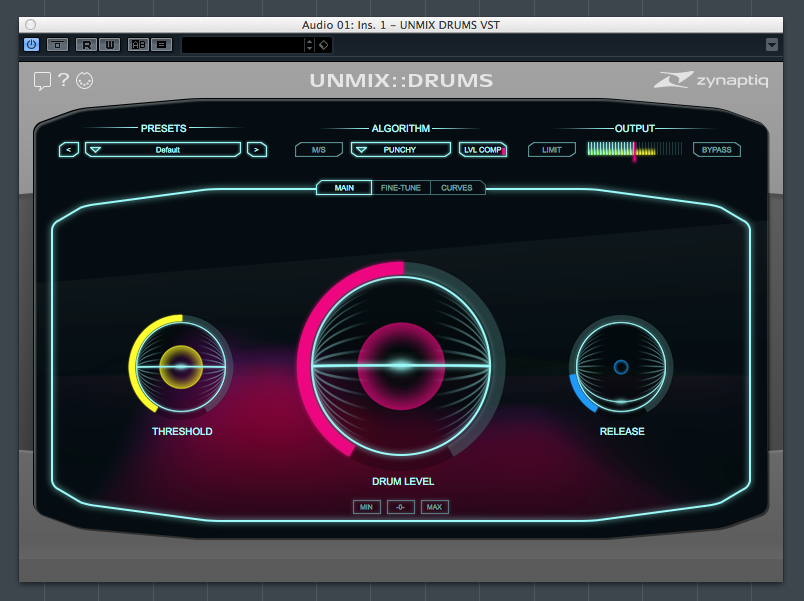Image resolution: width=804 pixels, height=601 pixels.
Task: Toggle LVL COMP level compensation
Action: 483,150
